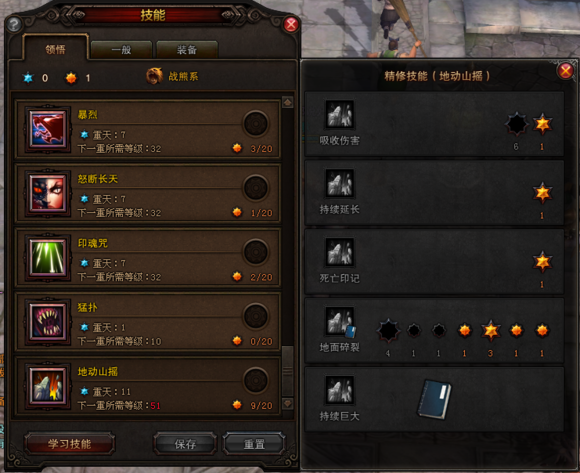Image resolution: width=580 pixels, height=473 pixels.
Task: Select the 印魂咒 skill icon
Action: pos(48,257)
